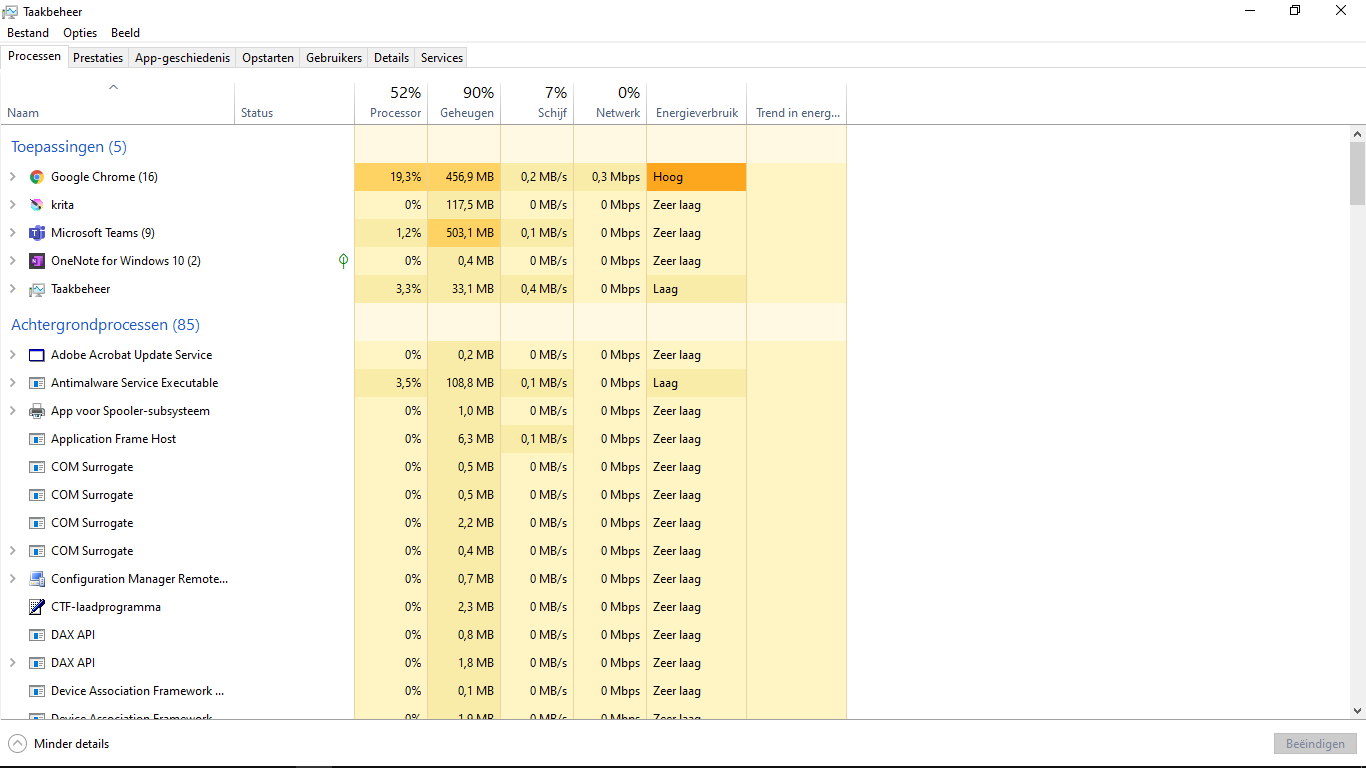
Task: Select the OneNote for Windows 10 icon
Action: (x=37, y=261)
